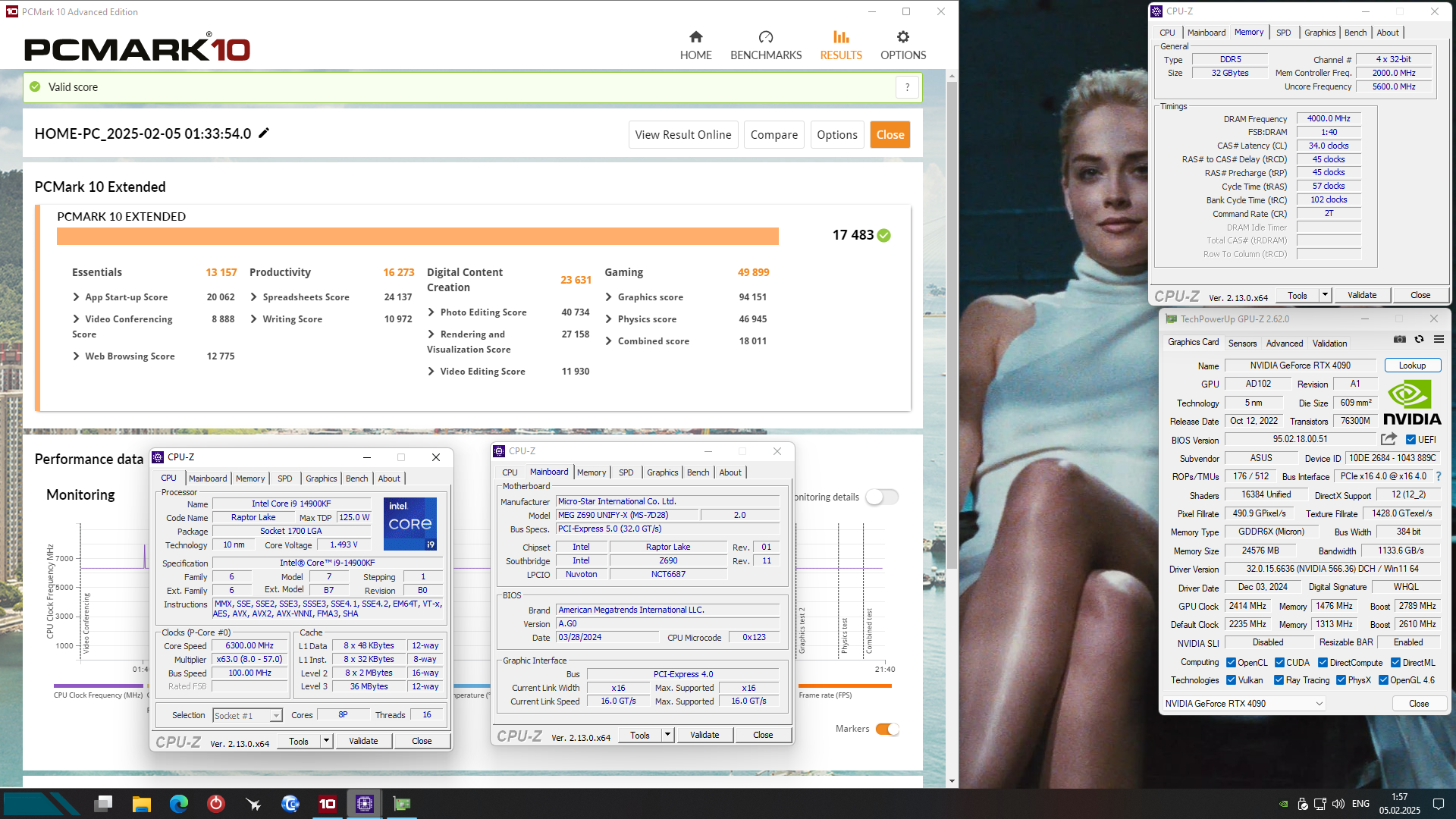Open volume control in system tray
Image resolution: width=1456 pixels, height=819 pixels.
click(1338, 804)
